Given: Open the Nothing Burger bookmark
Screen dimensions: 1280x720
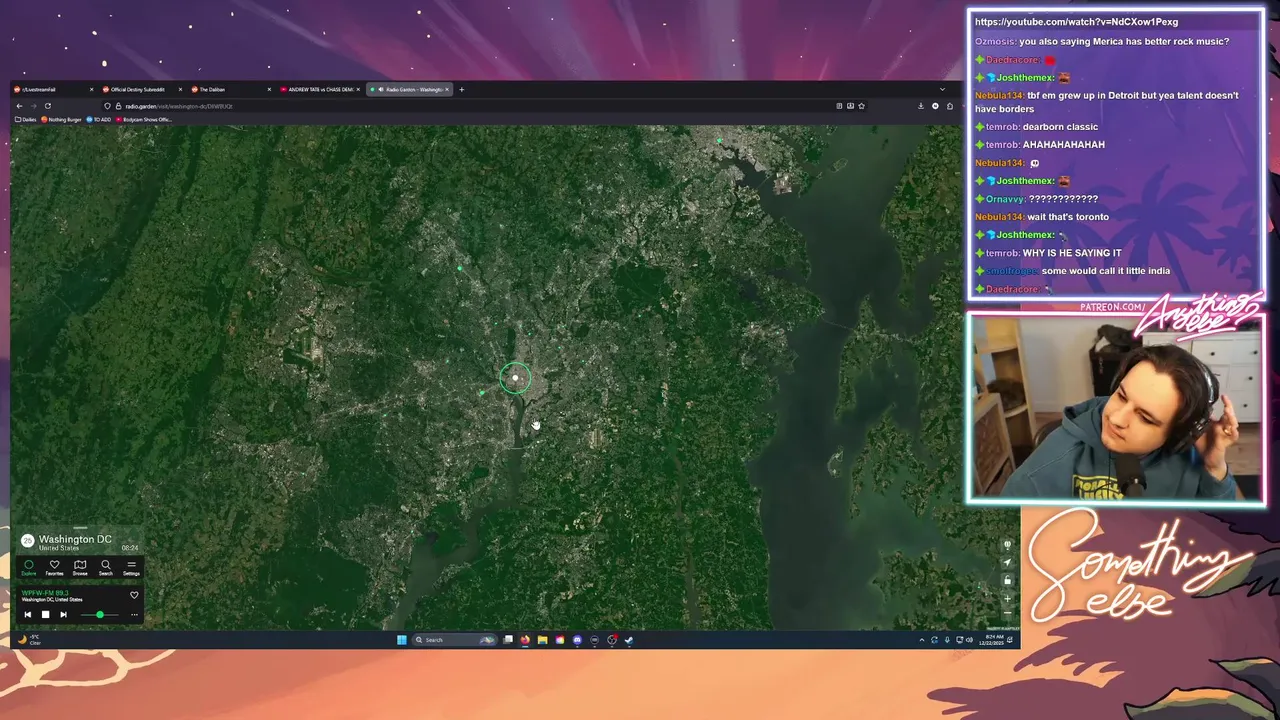Looking at the screenshot, I should tap(61, 119).
